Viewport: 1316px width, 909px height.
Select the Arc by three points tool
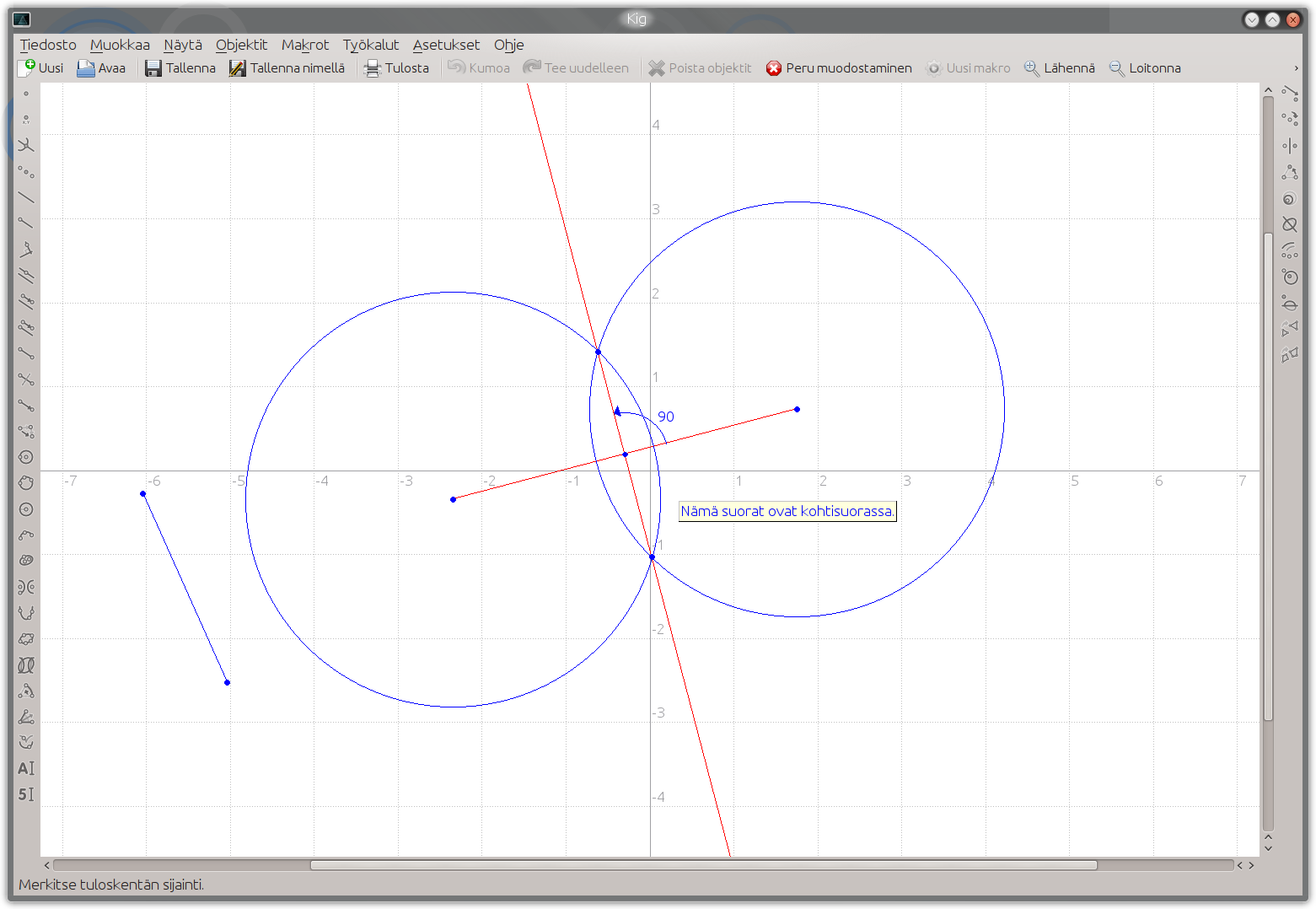point(26,535)
